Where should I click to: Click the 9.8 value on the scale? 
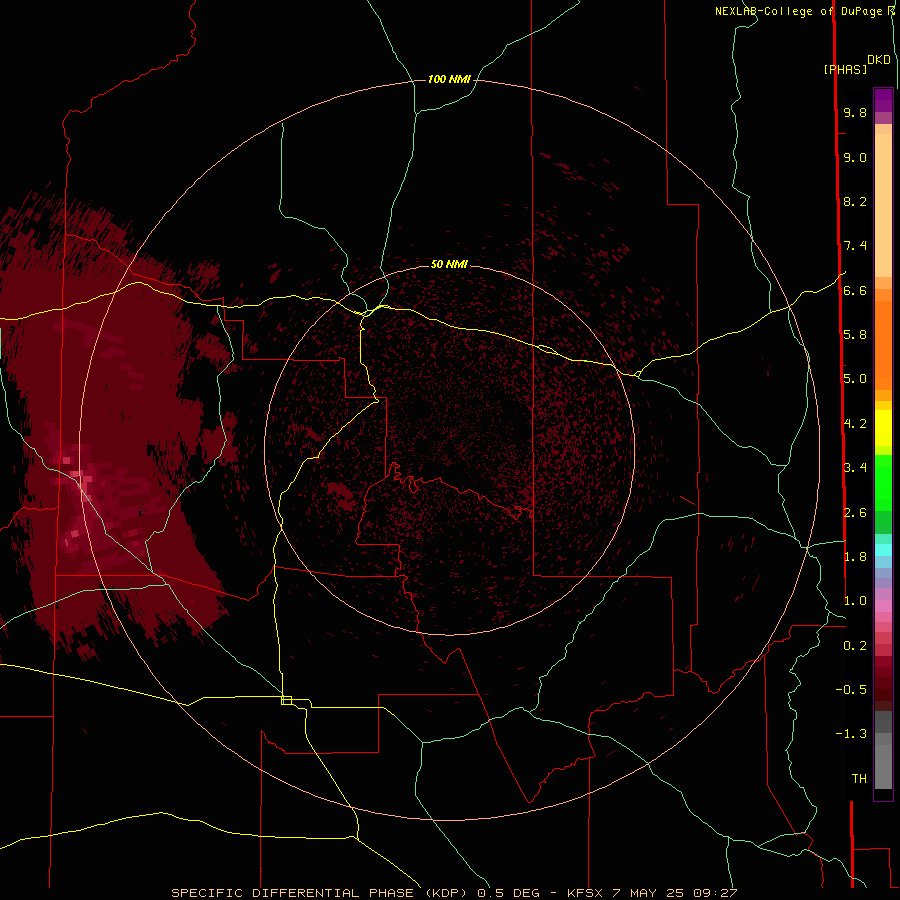[x=855, y=112]
